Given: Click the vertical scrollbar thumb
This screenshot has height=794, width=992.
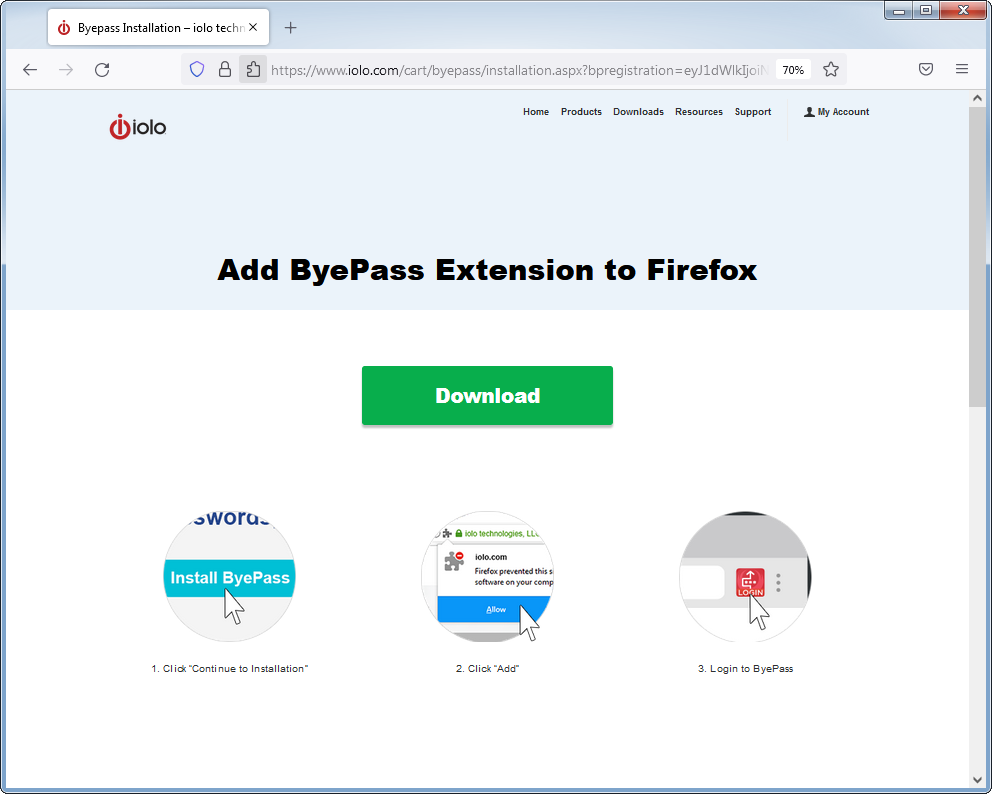Looking at the screenshot, I should [x=977, y=256].
